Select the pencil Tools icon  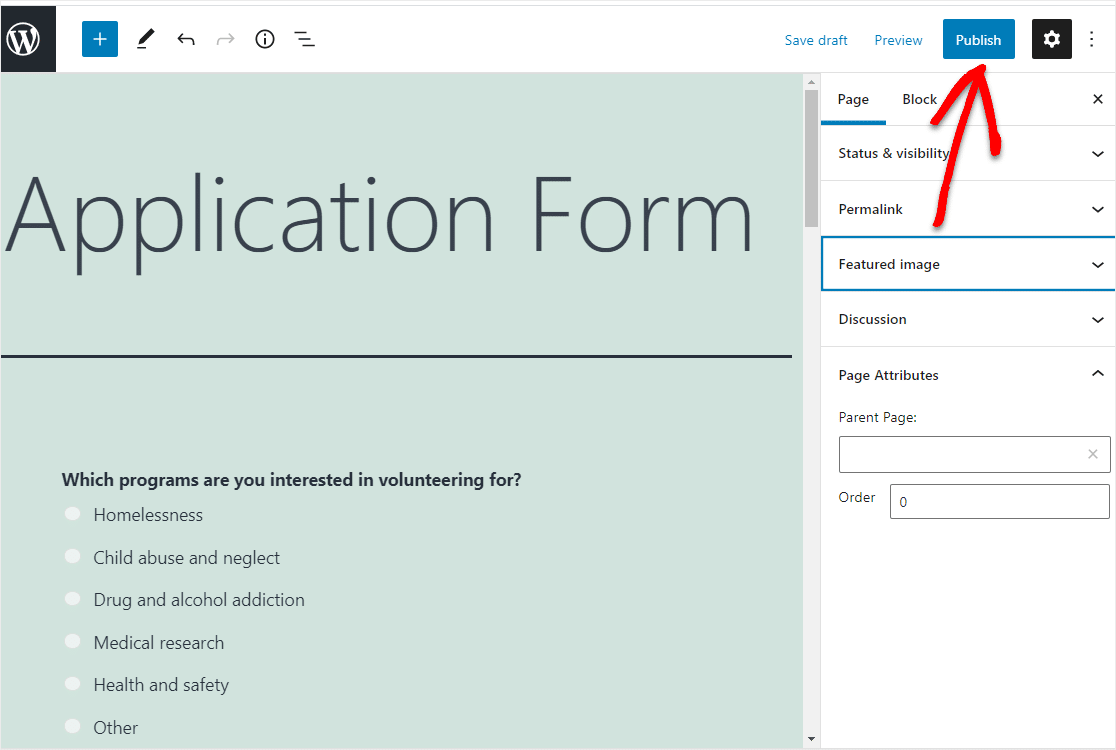(146, 39)
